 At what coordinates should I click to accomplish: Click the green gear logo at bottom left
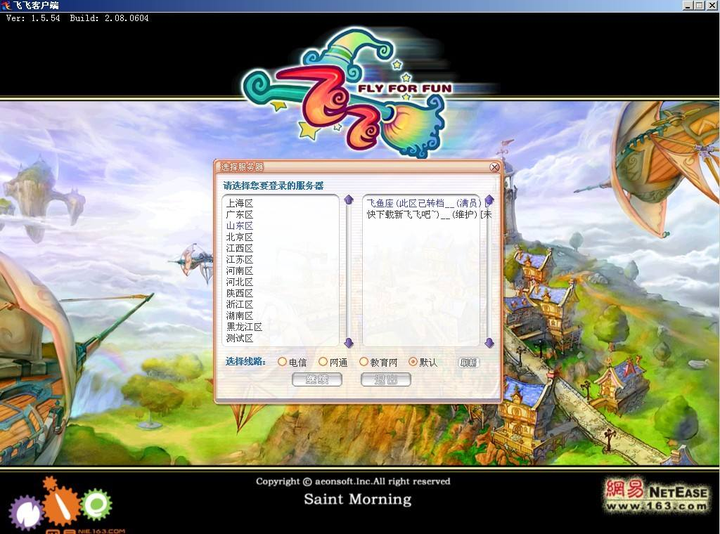pyautogui.click(x=96, y=504)
